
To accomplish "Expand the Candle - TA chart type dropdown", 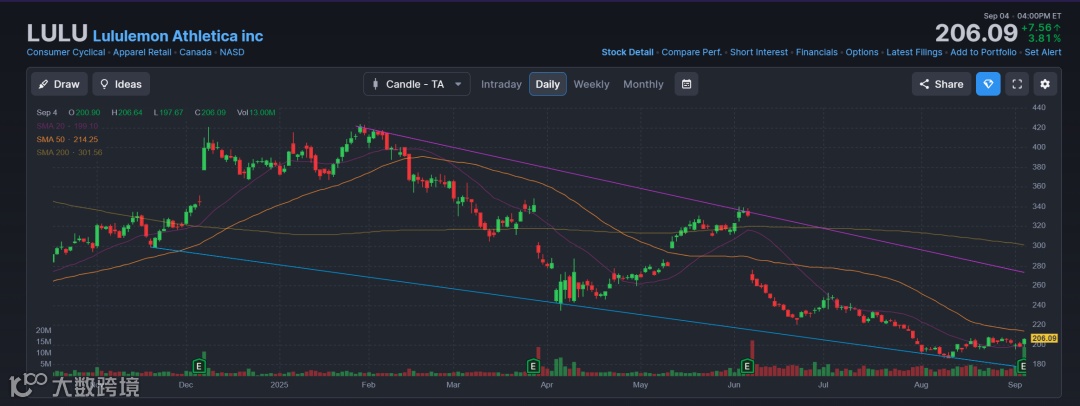I will [417, 84].
